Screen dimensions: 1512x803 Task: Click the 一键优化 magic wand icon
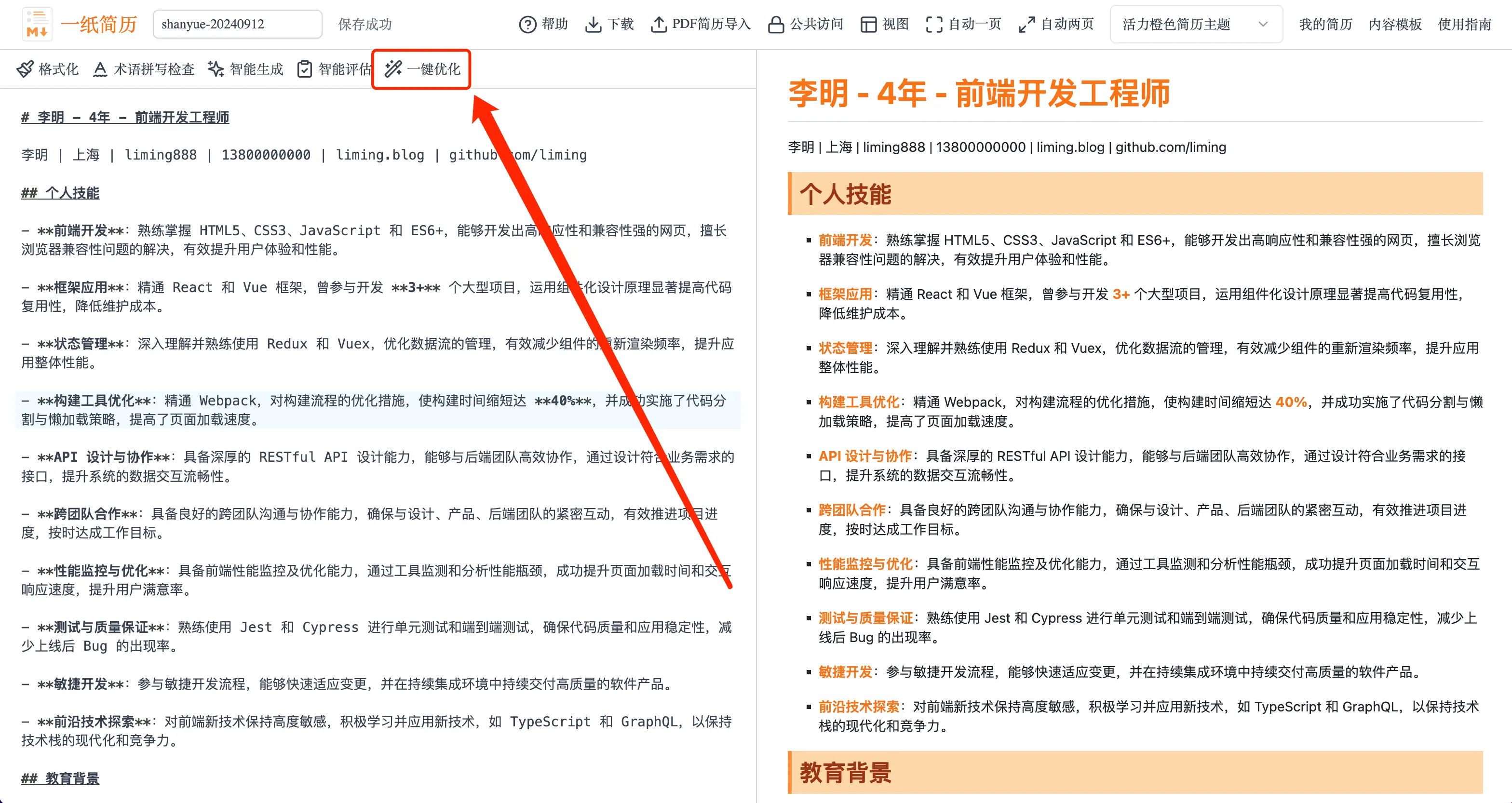(393, 69)
